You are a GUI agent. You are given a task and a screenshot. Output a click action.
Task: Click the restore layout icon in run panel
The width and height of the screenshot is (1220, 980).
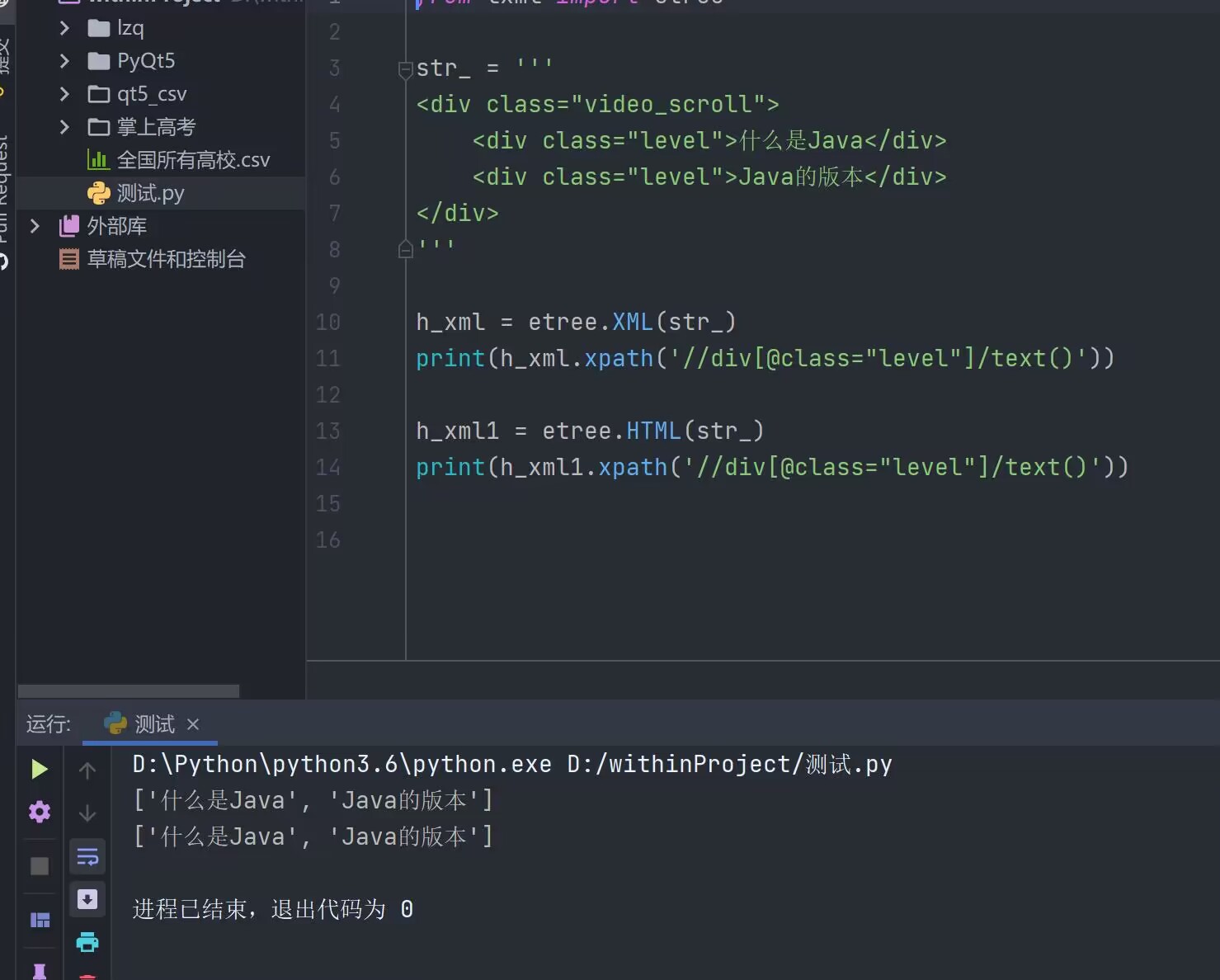click(x=40, y=920)
